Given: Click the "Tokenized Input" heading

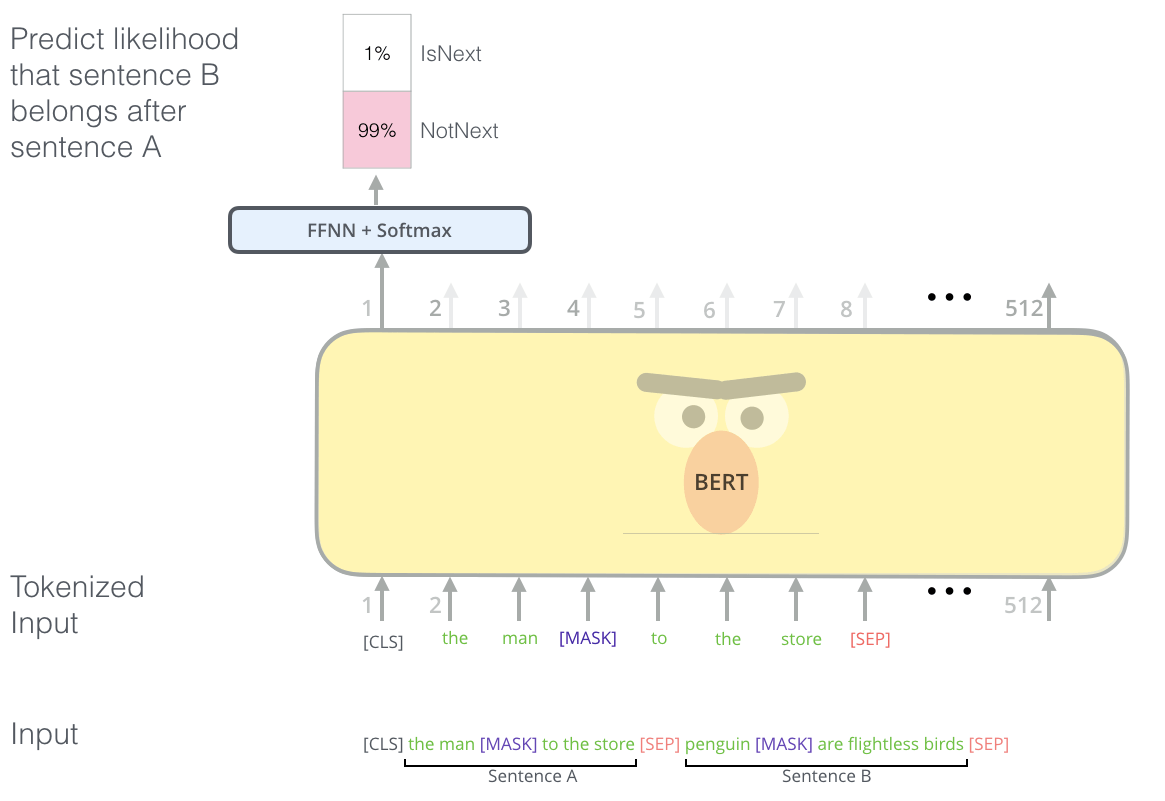Looking at the screenshot, I should pos(77,605).
